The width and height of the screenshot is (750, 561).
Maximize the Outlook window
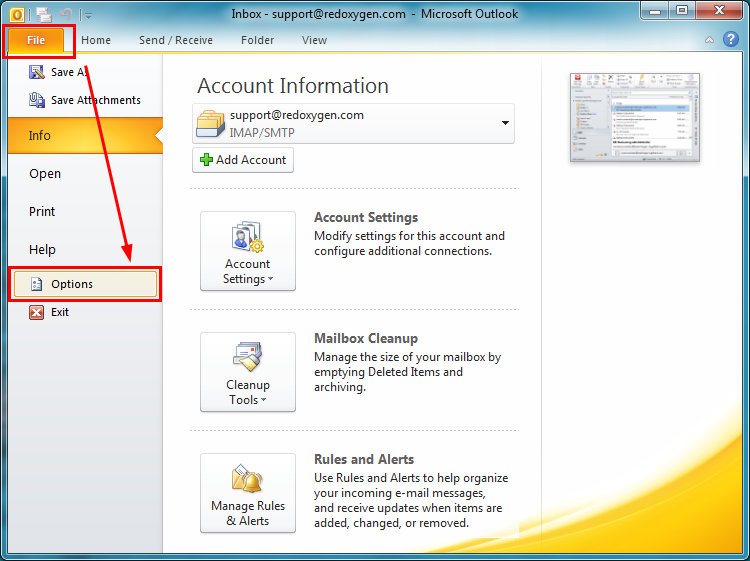pyautogui.click(x=682, y=11)
